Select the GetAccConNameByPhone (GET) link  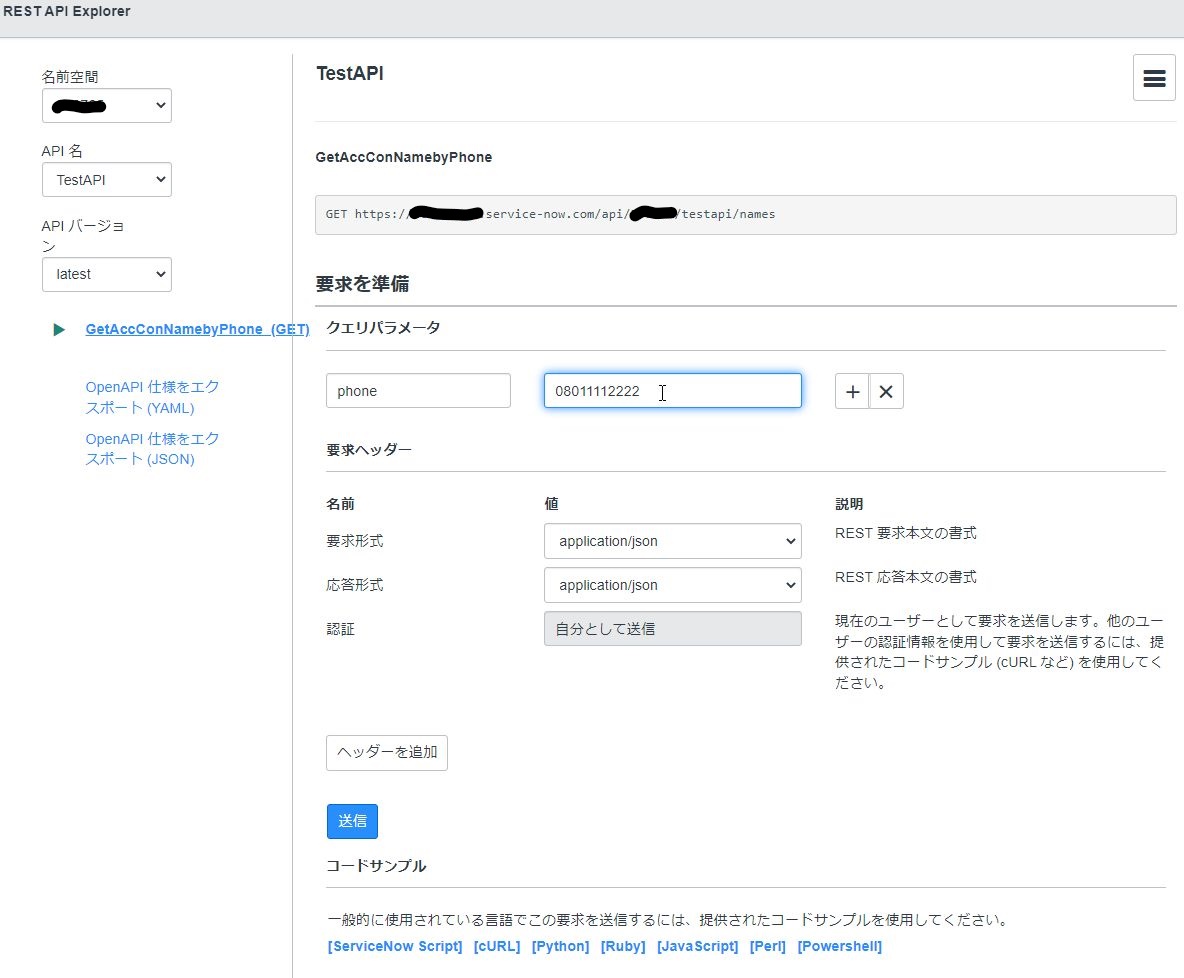(196, 328)
